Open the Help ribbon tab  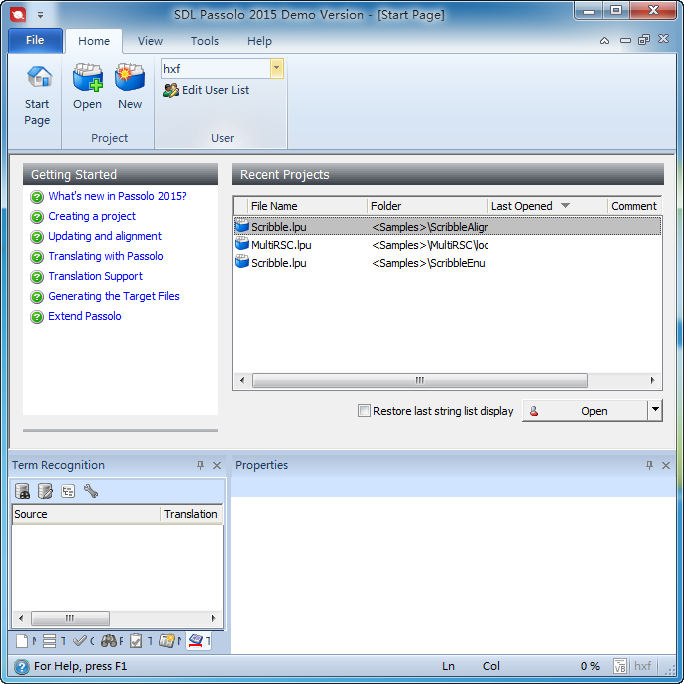tap(259, 41)
